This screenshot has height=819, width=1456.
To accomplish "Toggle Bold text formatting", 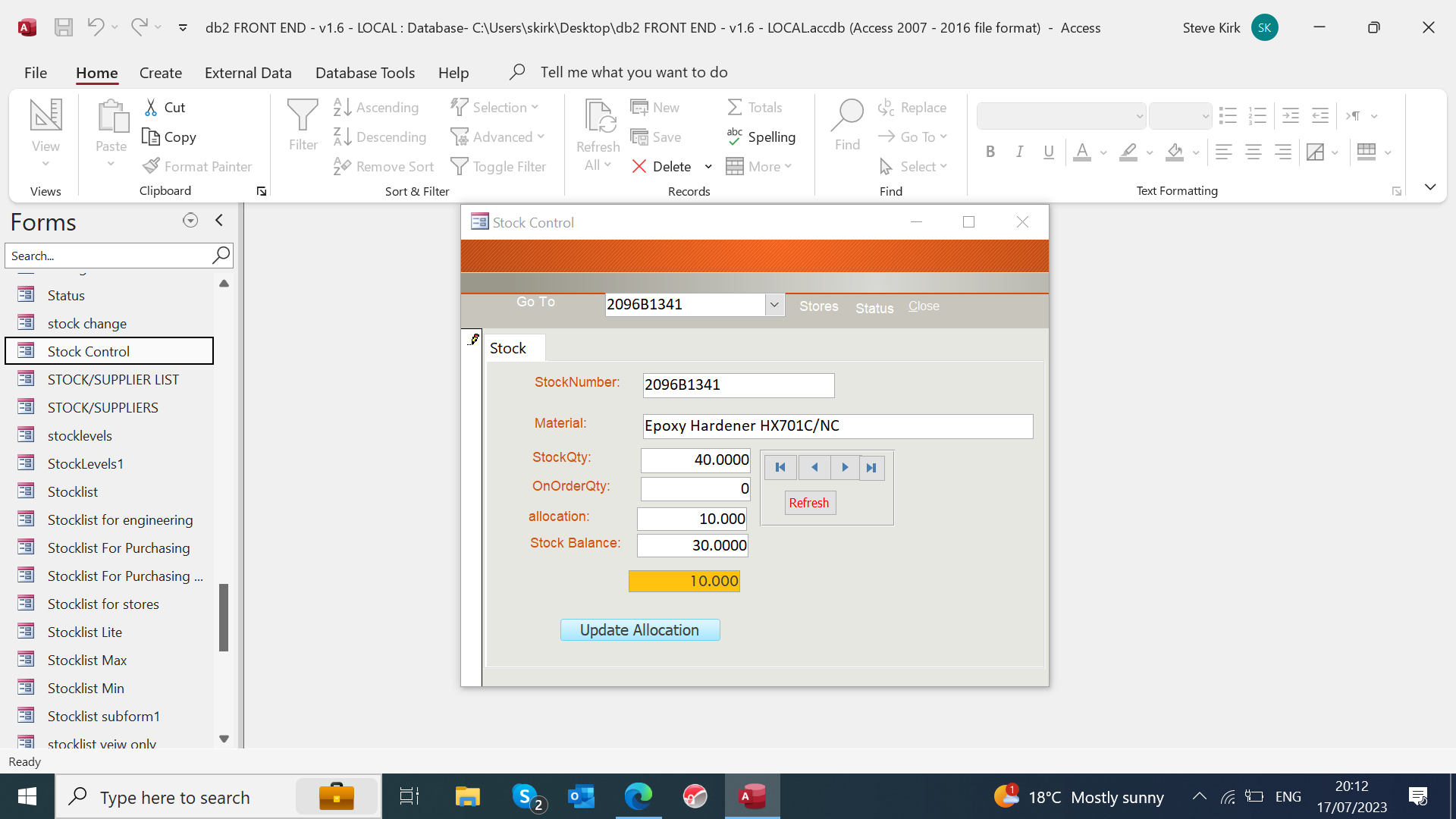I will (x=990, y=152).
